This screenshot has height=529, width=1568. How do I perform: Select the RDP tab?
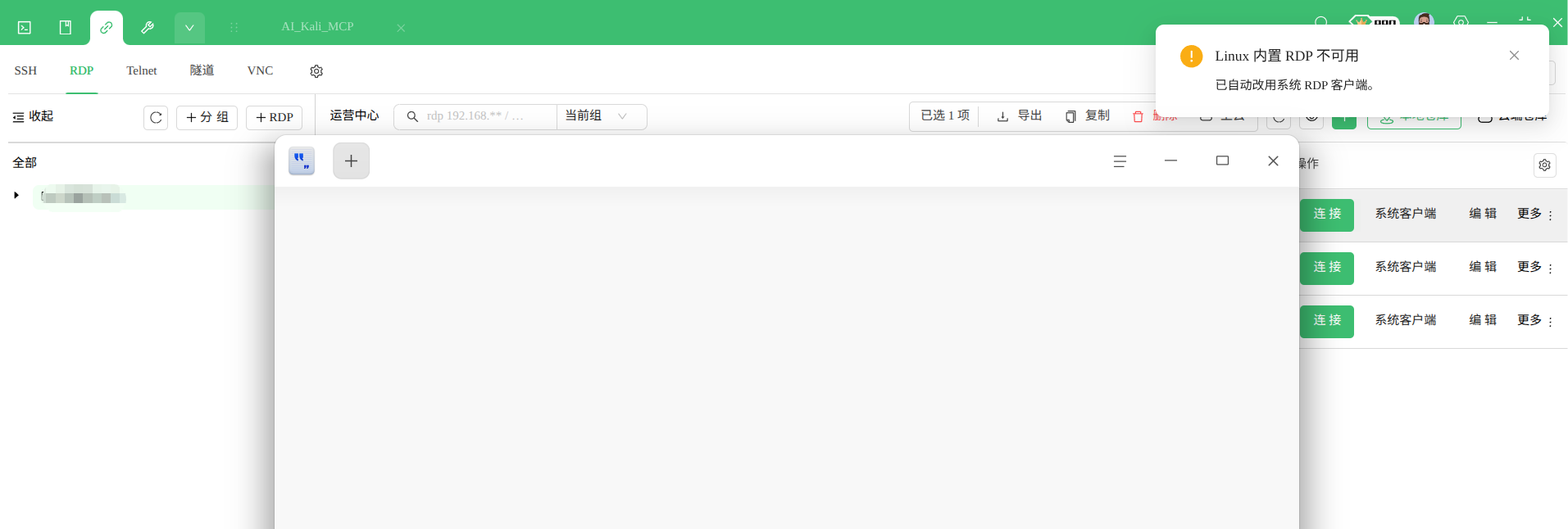tap(81, 70)
